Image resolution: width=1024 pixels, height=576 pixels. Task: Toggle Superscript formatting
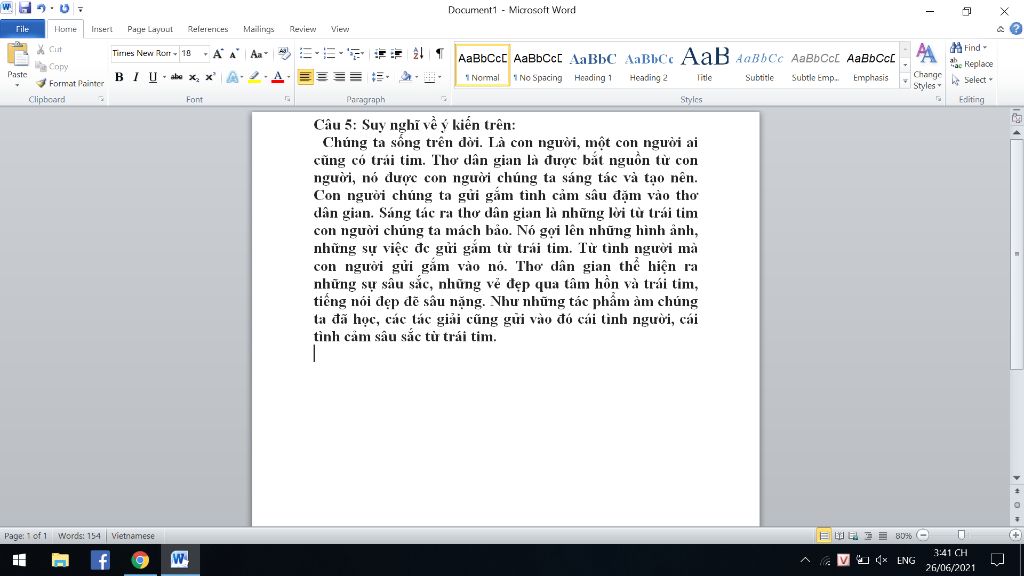(210, 77)
